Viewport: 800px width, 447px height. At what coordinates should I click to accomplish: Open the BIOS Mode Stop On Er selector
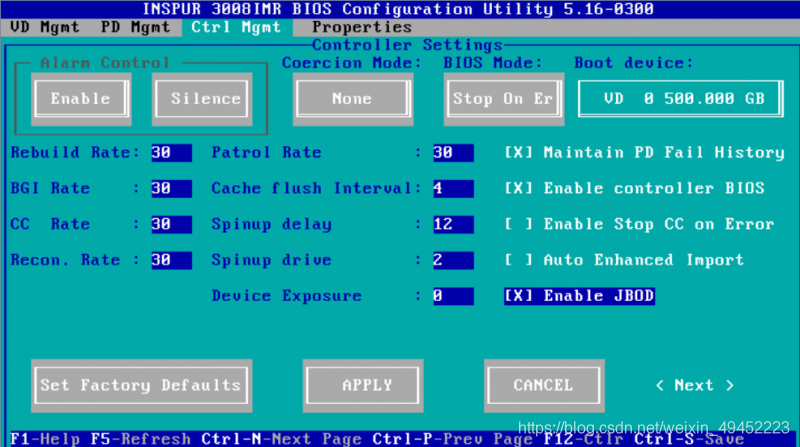click(504, 98)
